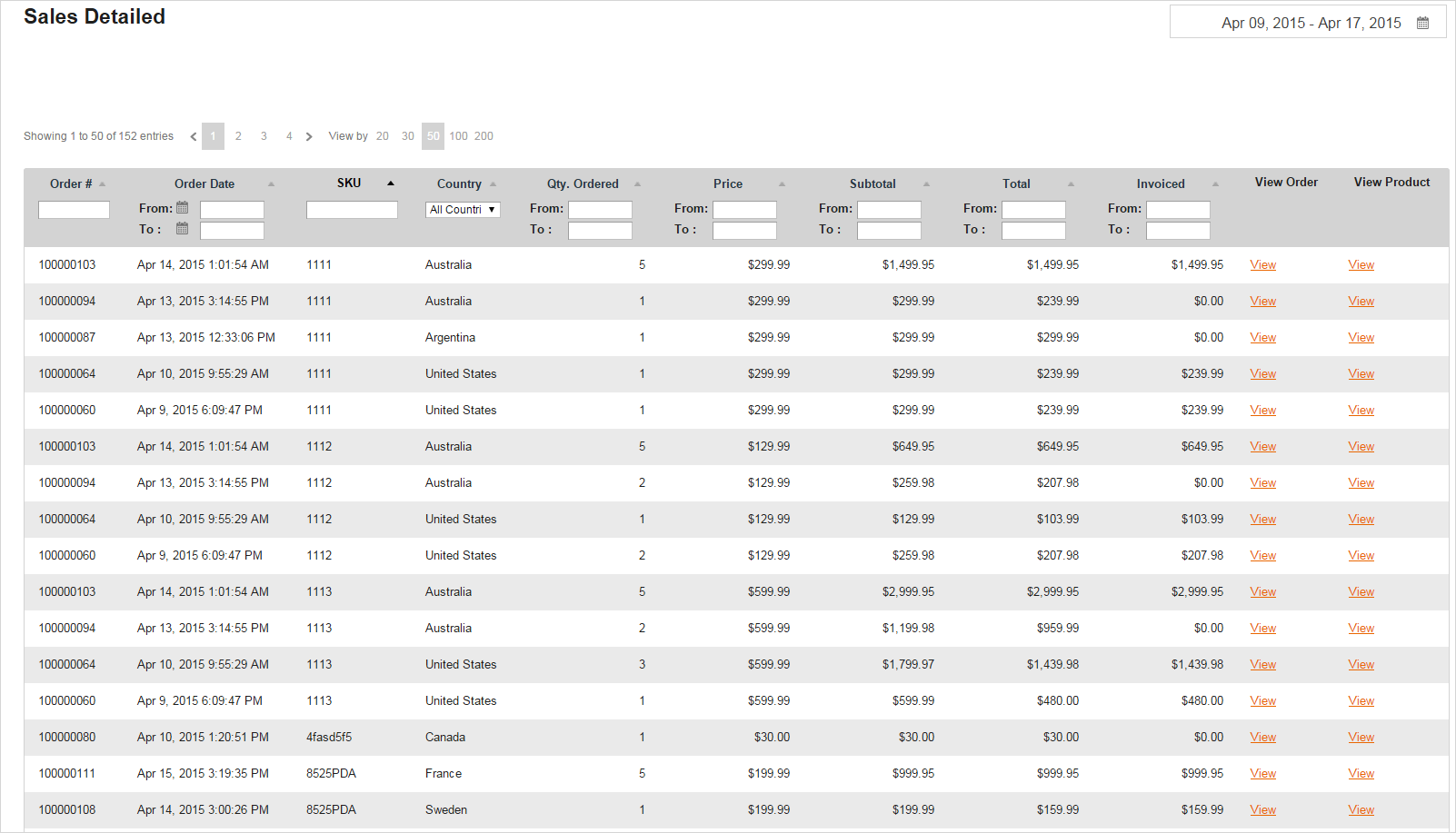View 100 entries per page
Screen dimensions: 1456x833
[458, 136]
